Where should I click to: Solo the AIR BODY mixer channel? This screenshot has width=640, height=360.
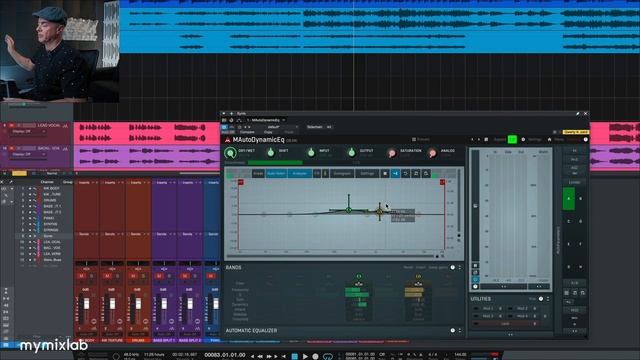(x=91, y=276)
